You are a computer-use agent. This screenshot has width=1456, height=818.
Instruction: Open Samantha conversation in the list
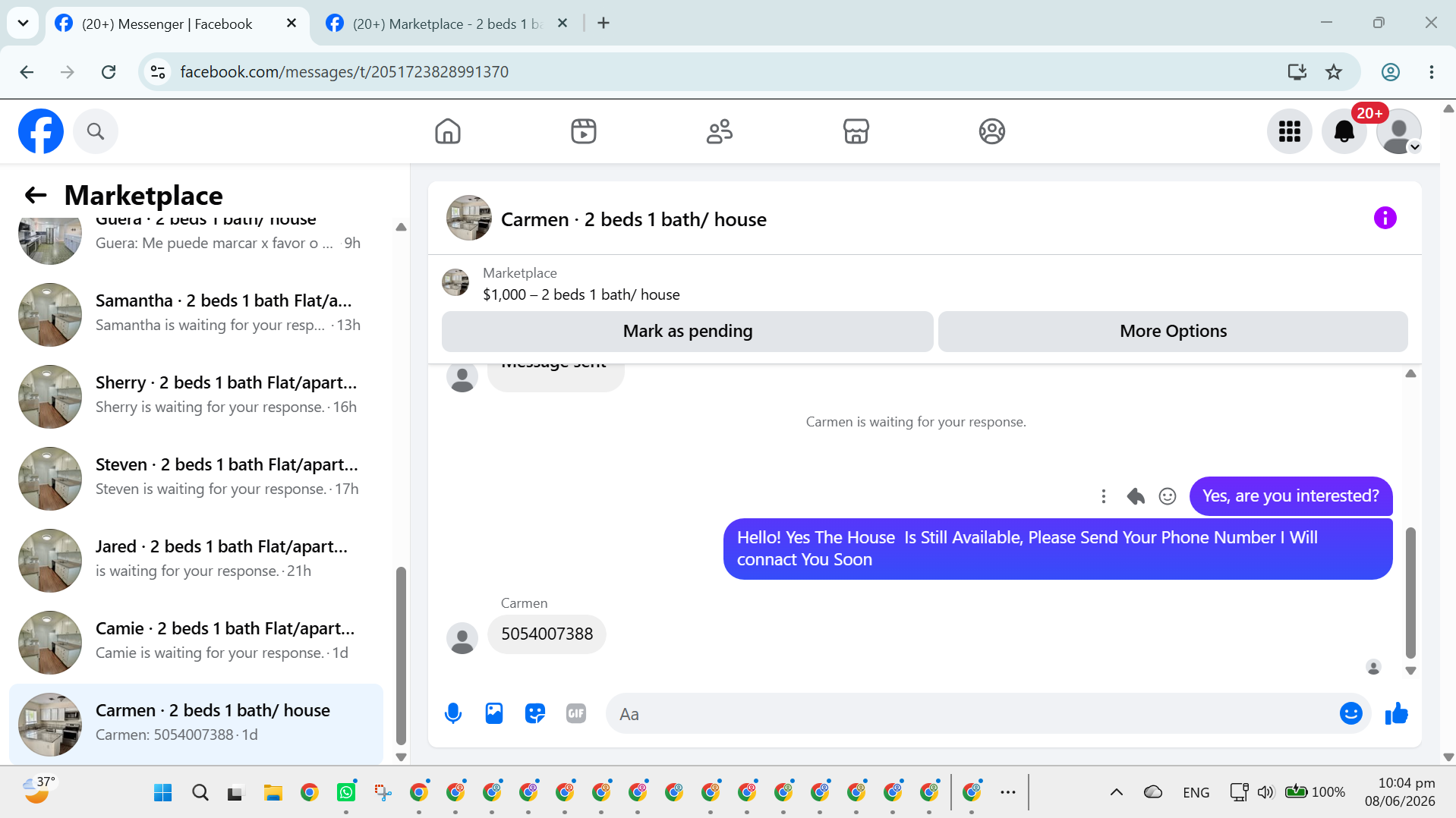tap(196, 315)
